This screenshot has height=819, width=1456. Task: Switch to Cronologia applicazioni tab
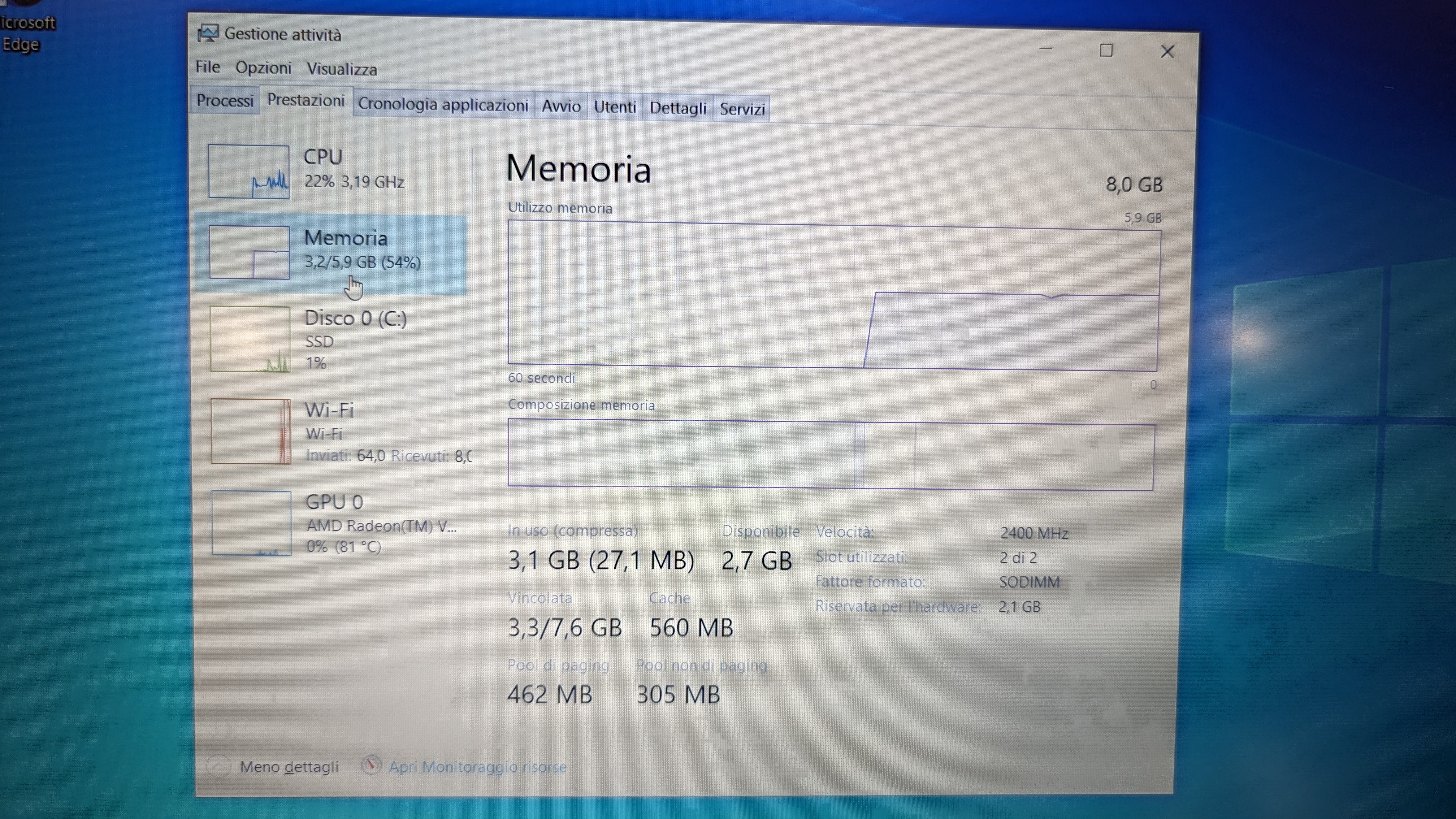coord(443,105)
